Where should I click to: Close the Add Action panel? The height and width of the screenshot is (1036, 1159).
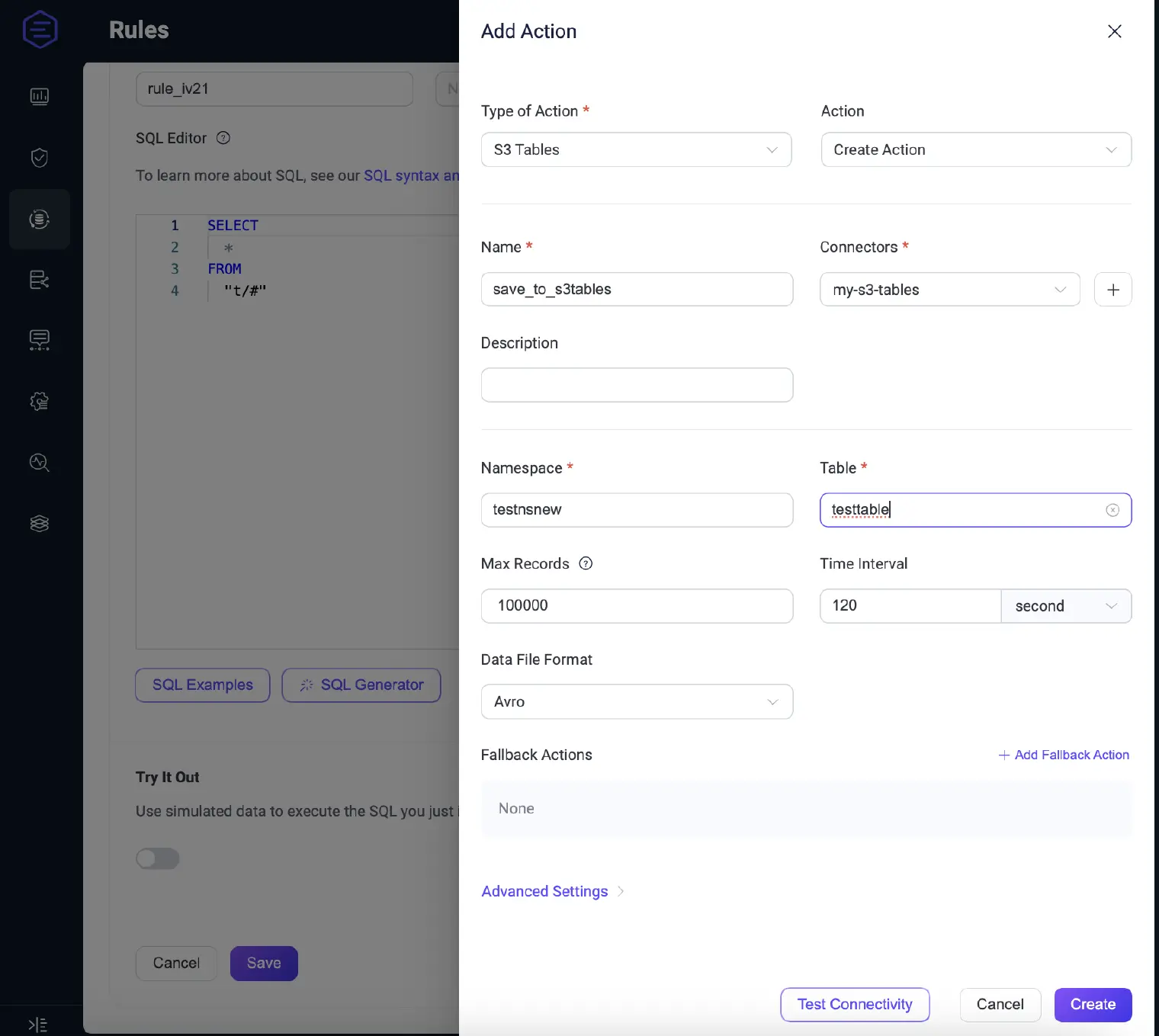pyautogui.click(x=1114, y=31)
